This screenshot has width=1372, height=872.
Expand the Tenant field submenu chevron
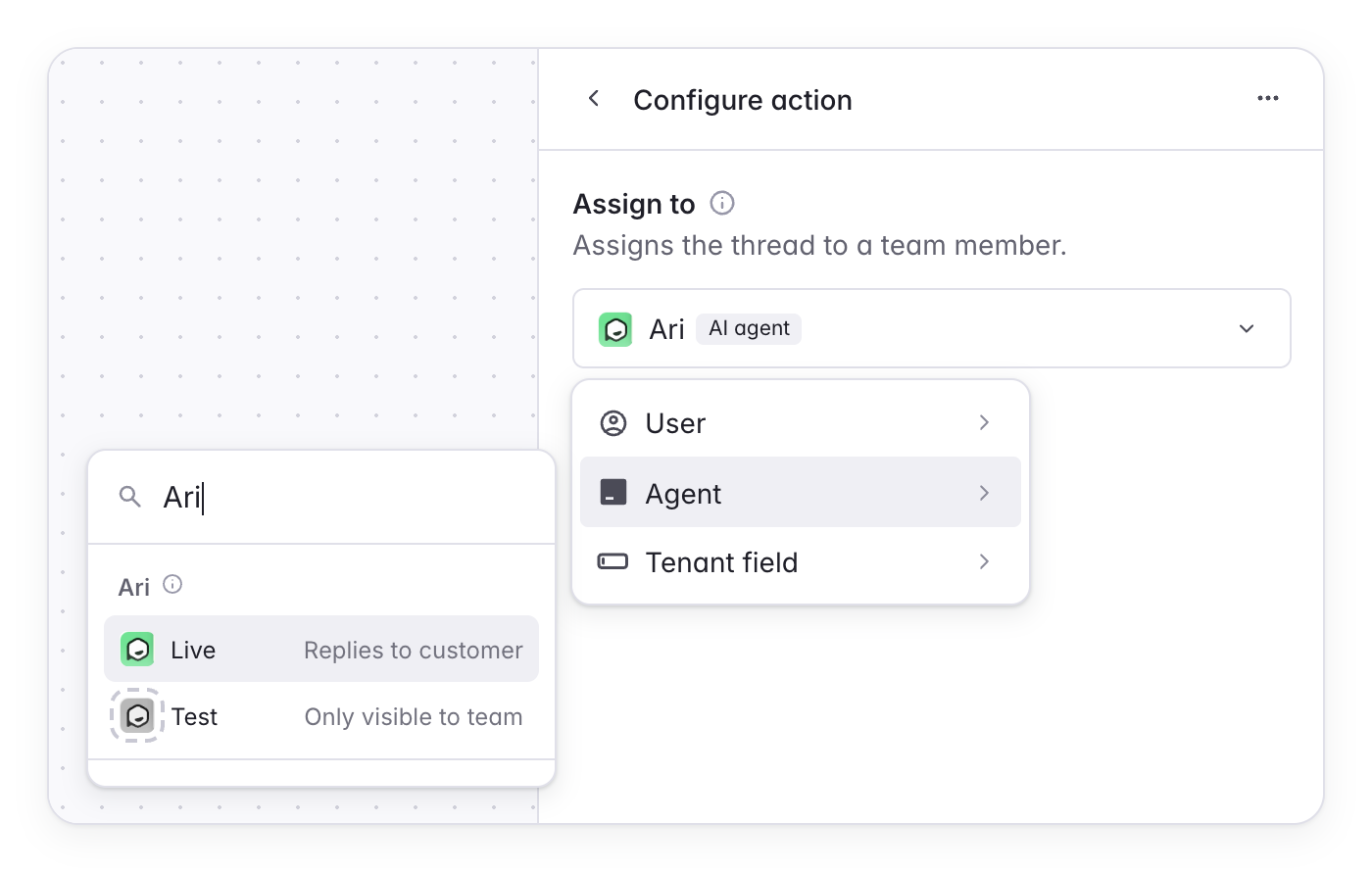tap(984, 562)
